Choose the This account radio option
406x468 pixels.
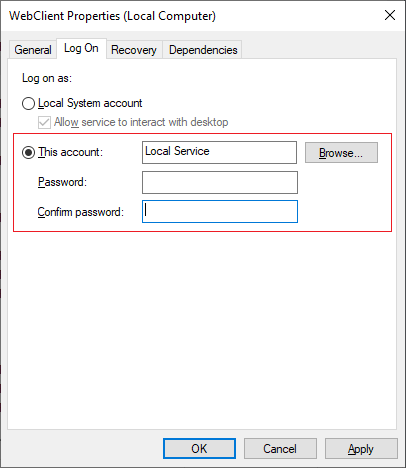(x=28, y=152)
